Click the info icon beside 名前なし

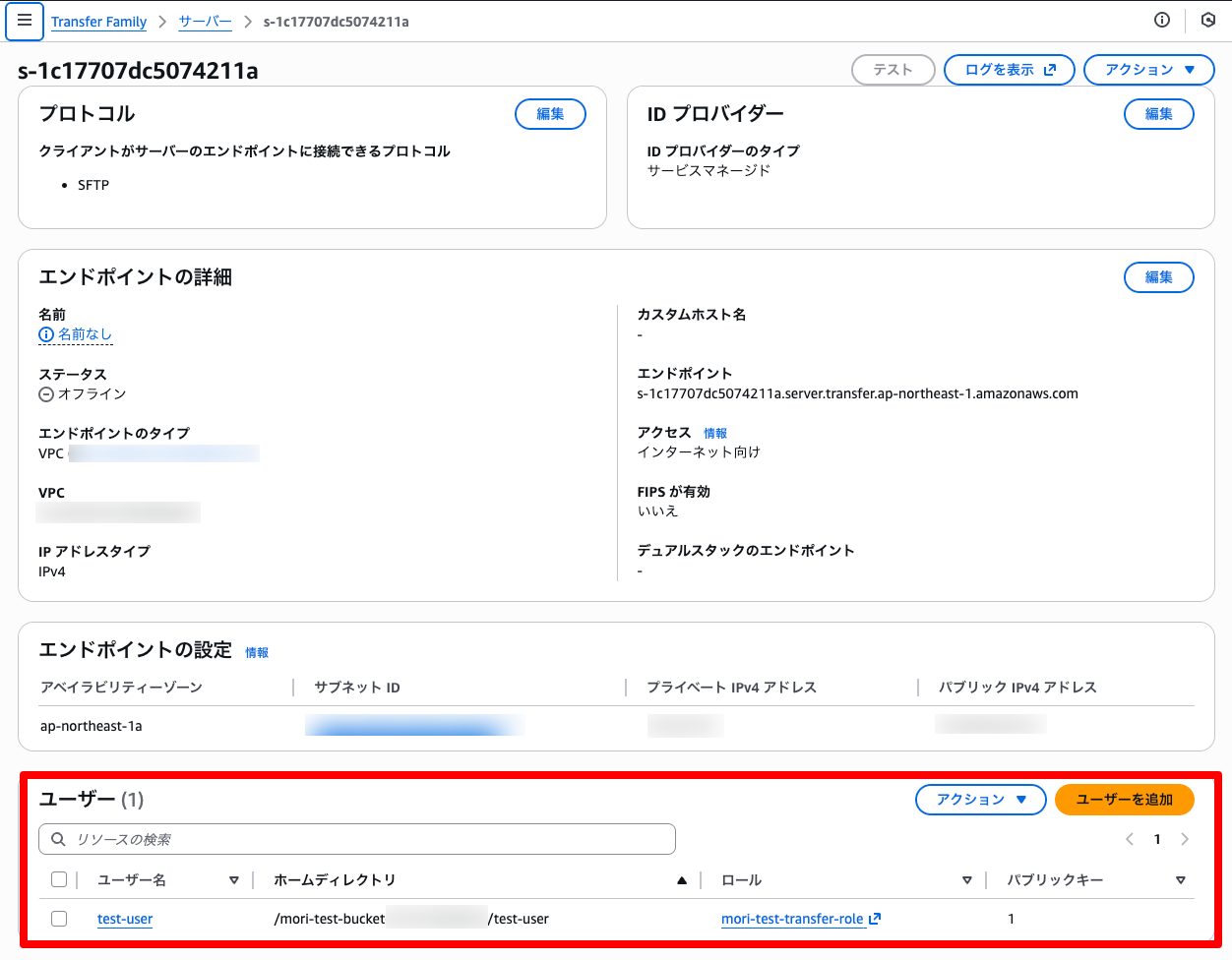point(46,333)
